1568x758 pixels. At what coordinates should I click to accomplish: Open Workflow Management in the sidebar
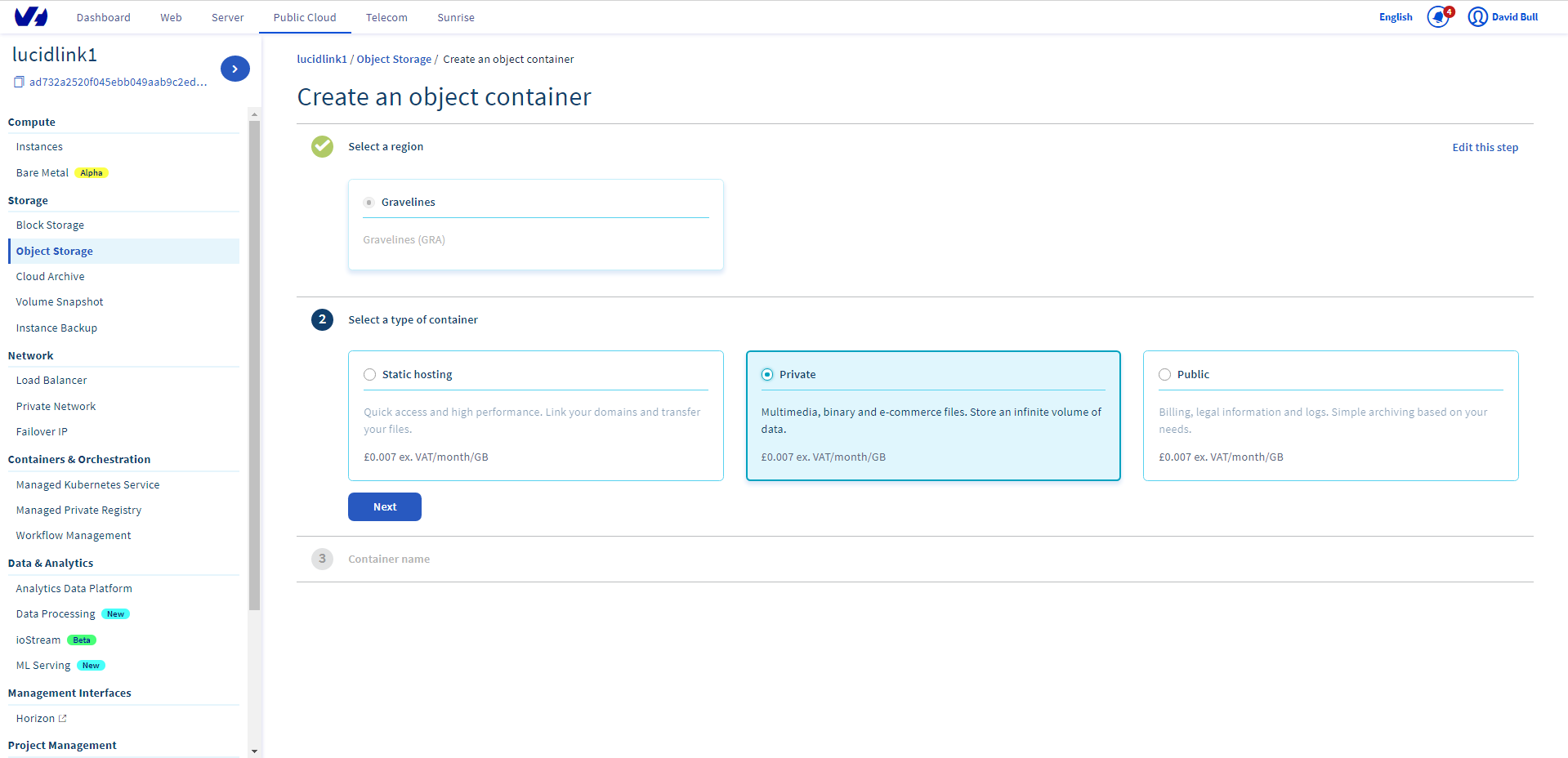(74, 536)
